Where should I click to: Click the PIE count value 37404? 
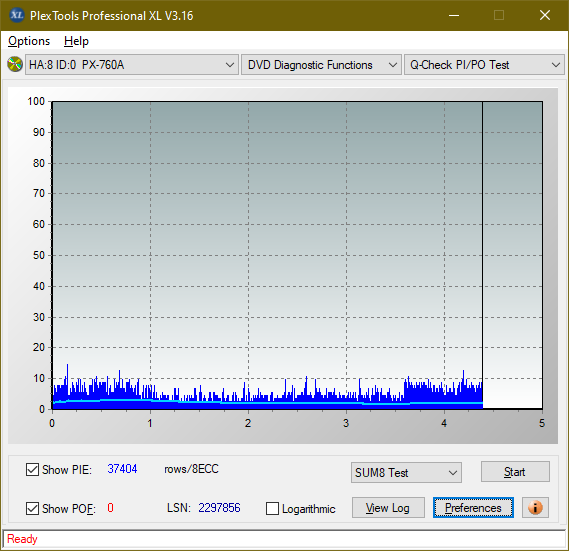122,469
